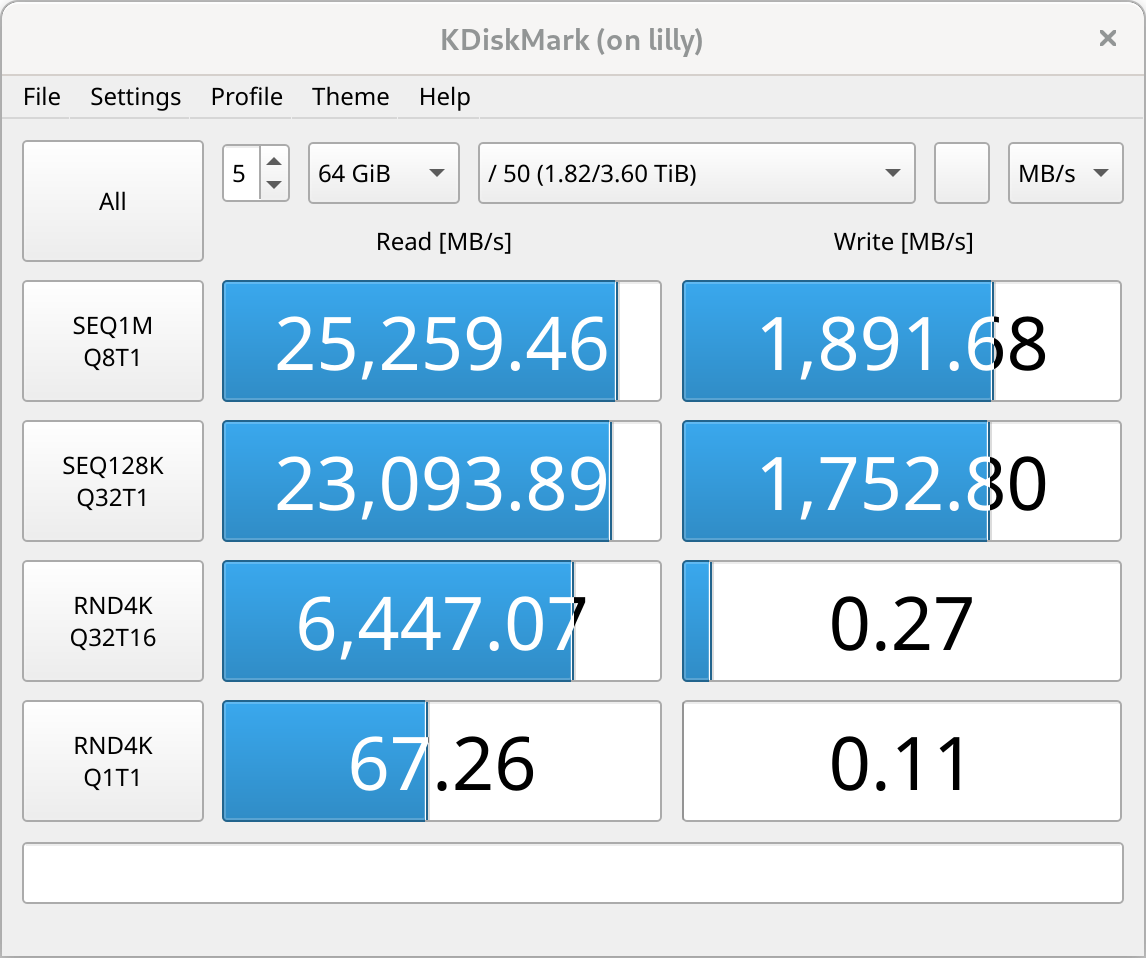Click the comment field at the bottom
The image size is (1146, 958).
pos(573,872)
